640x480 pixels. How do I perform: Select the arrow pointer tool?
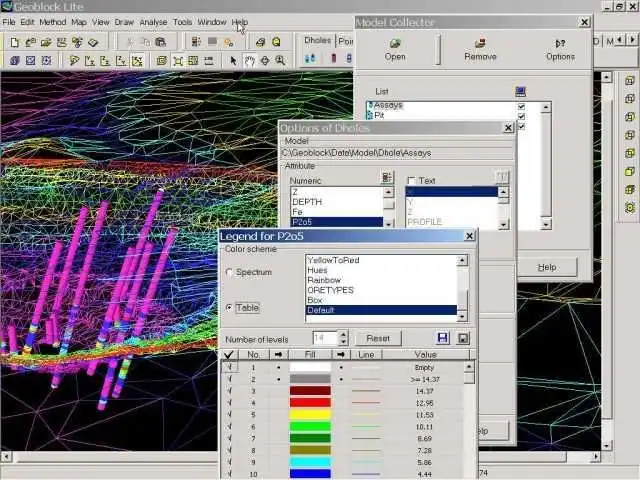click(x=233, y=60)
